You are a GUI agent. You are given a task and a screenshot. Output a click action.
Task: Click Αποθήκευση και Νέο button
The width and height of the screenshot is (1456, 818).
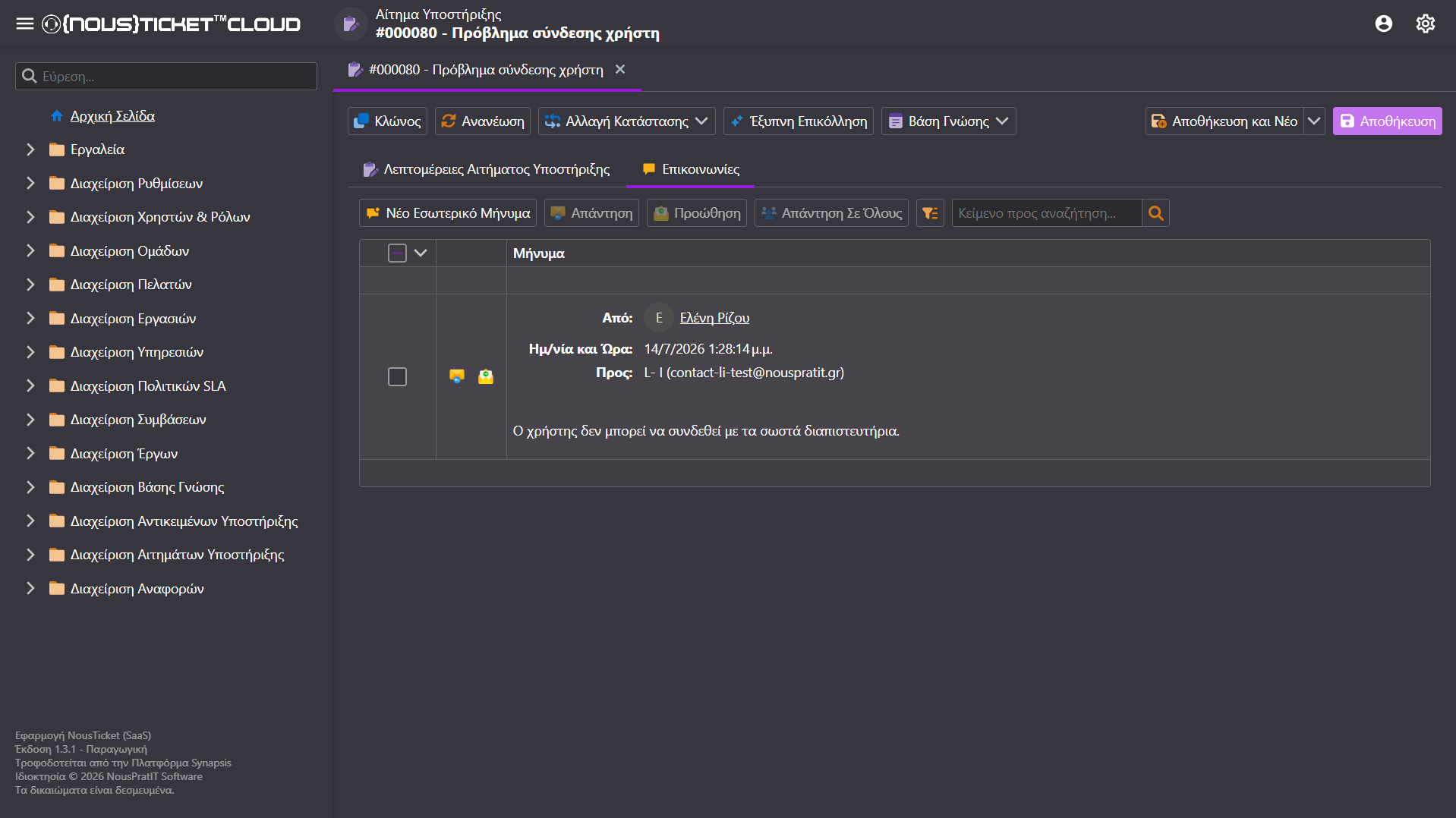(x=1224, y=121)
